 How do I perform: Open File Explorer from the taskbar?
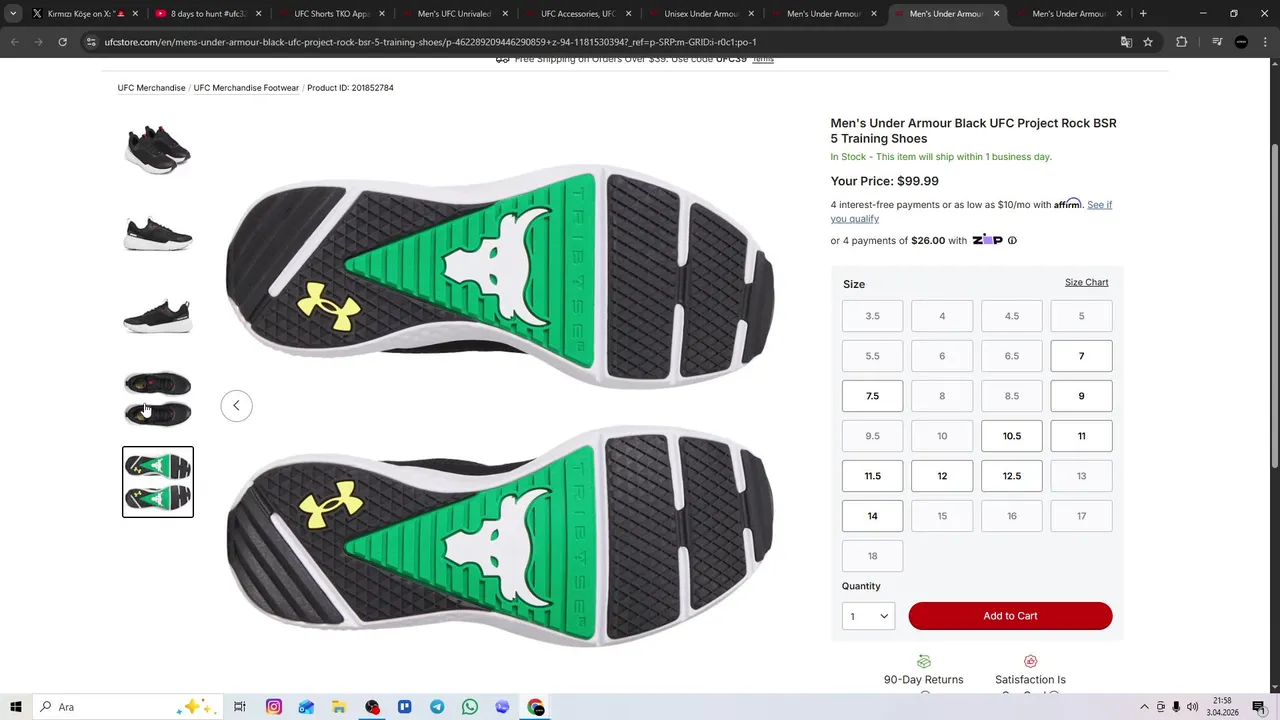tap(339, 707)
